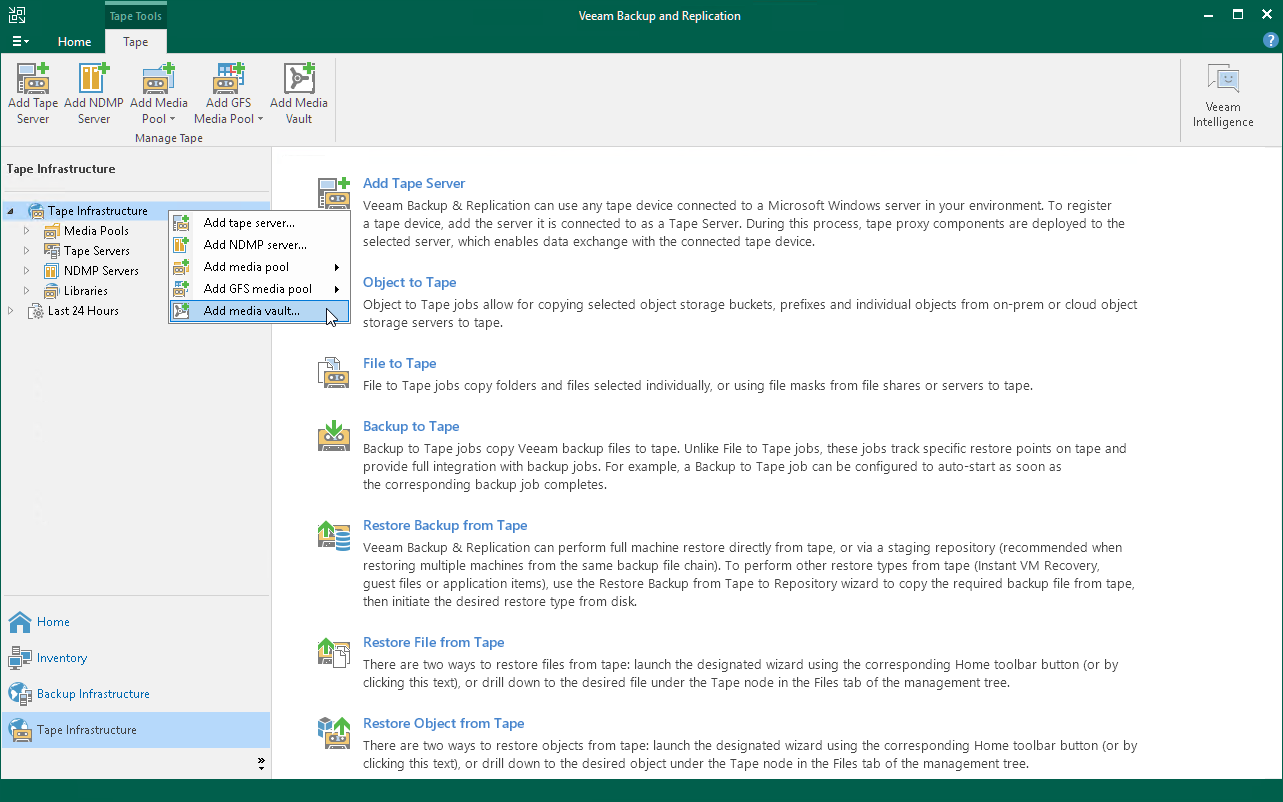Click the Add Tape Server heading link
1283x802 pixels.
point(414,183)
